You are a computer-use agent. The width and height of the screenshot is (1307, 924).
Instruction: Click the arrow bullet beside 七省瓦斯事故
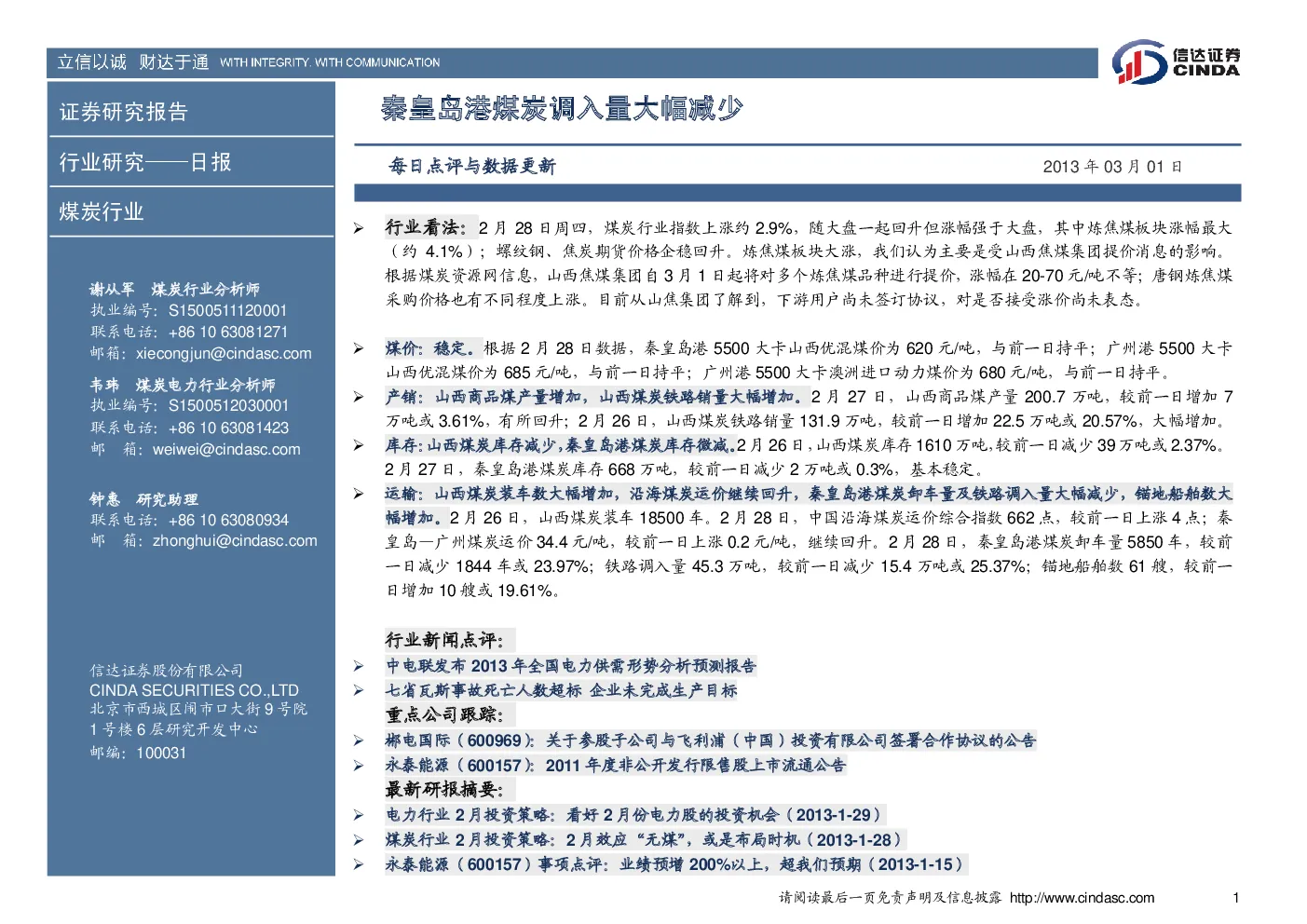[359, 690]
